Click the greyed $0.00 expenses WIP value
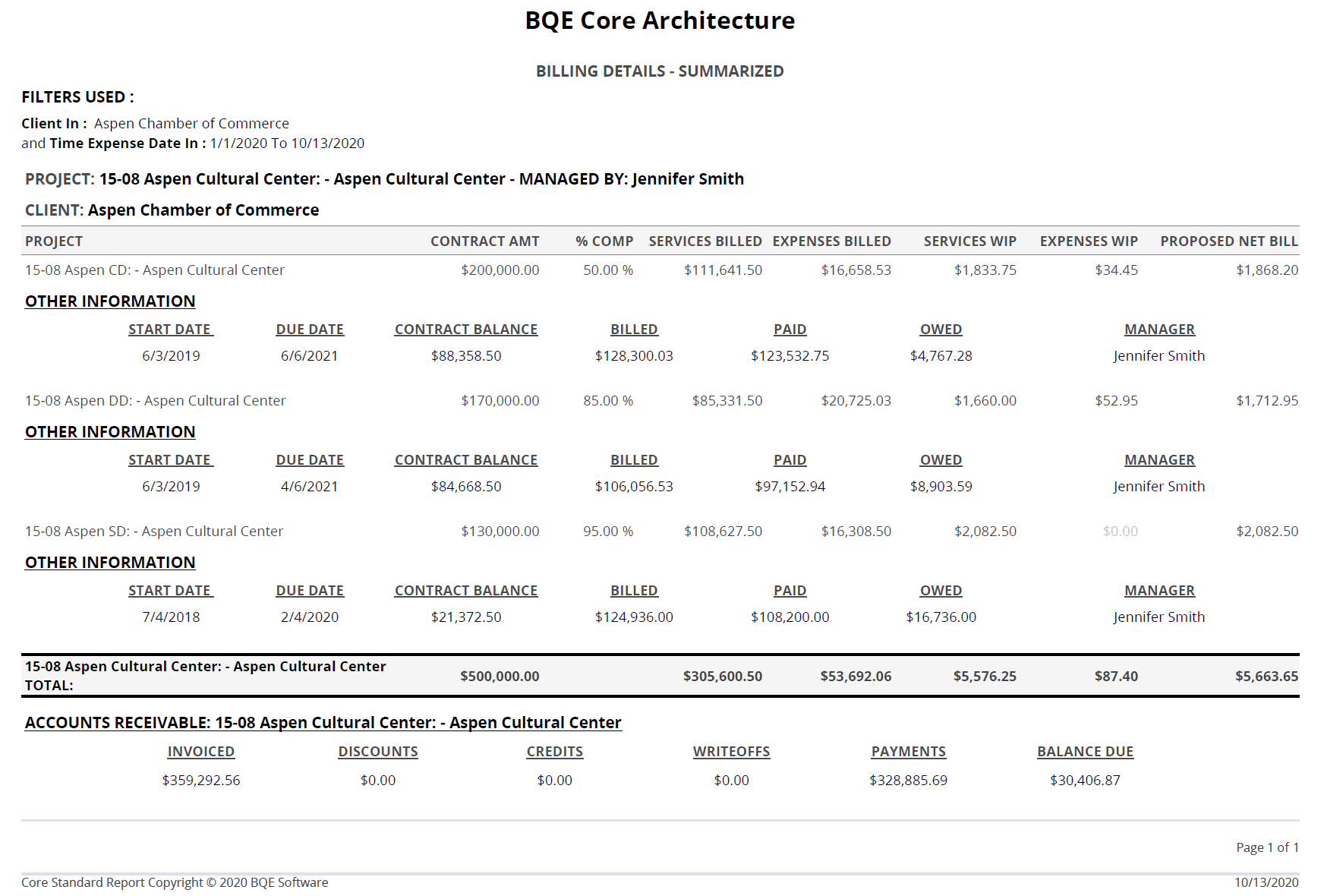Screen dimensions: 1324x896 tap(1120, 532)
